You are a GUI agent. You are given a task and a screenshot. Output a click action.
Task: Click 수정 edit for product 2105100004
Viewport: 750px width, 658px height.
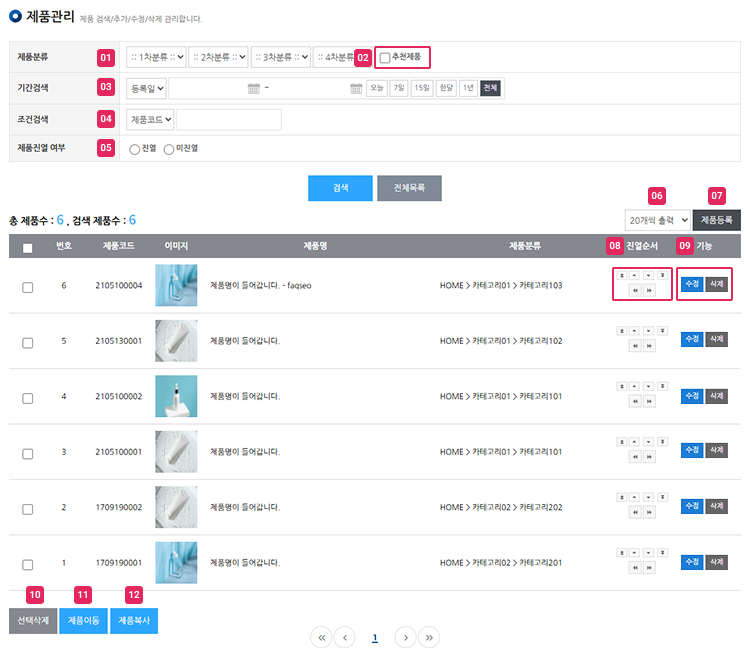(692, 284)
